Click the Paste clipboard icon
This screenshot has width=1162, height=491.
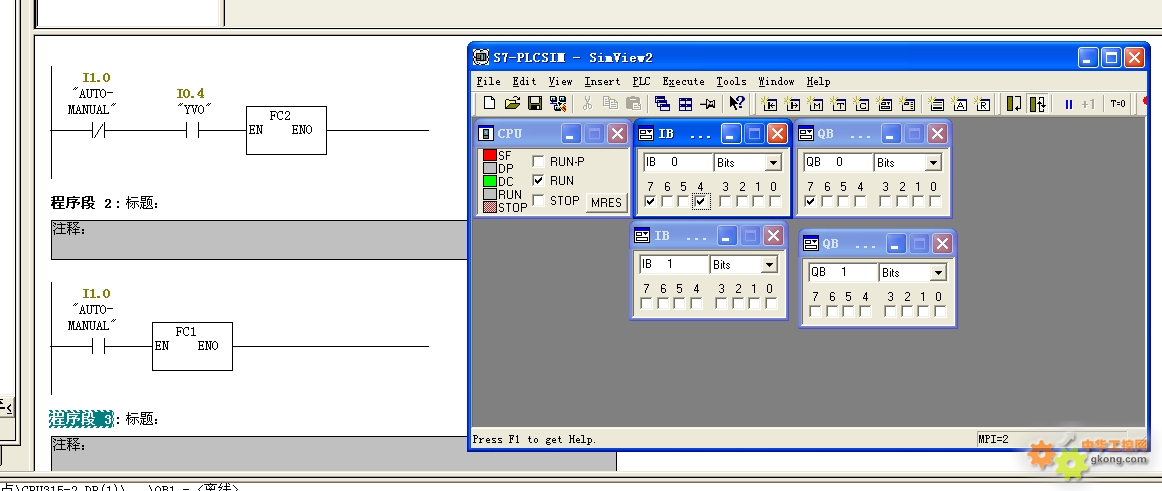point(634,104)
